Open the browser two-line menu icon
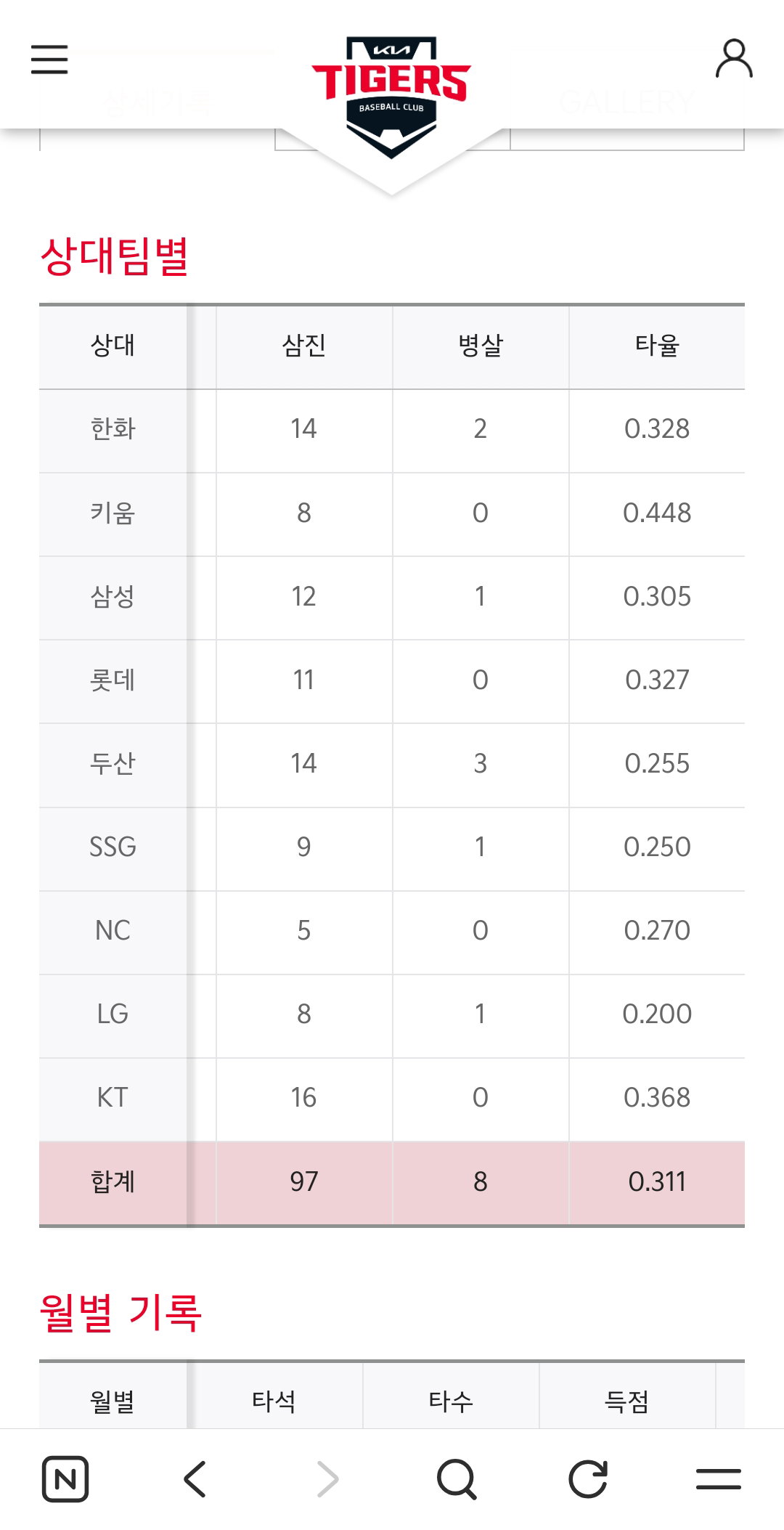This screenshot has width=784, height=1530. coord(719,1478)
